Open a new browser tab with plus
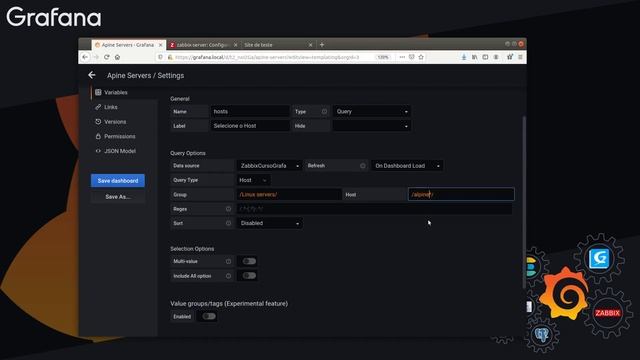Image resolution: width=640 pixels, height=360 pixels. pyautogui.click(x=322, y=44)
